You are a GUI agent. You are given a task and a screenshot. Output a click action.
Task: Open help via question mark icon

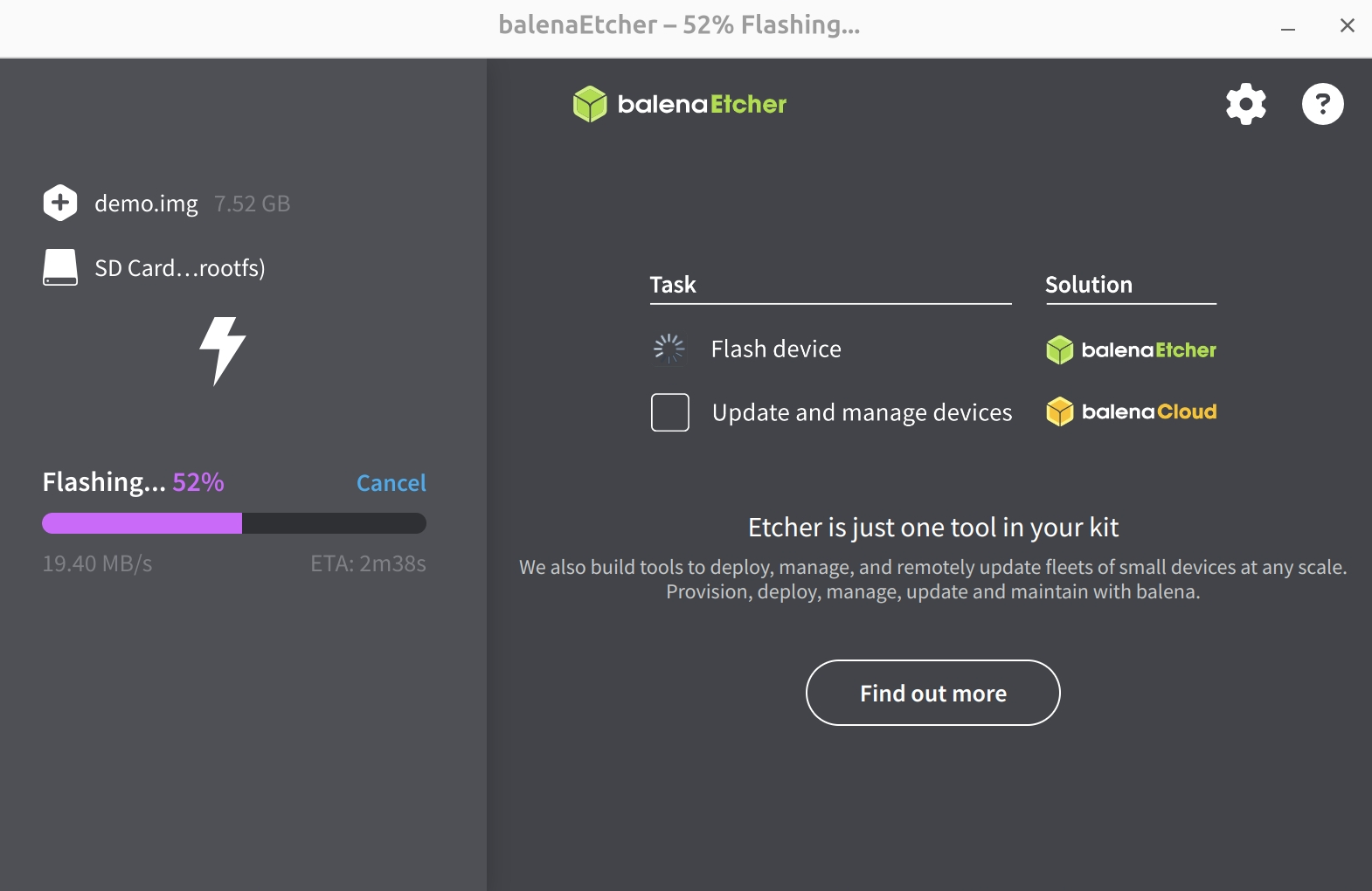click(1323, 104)
